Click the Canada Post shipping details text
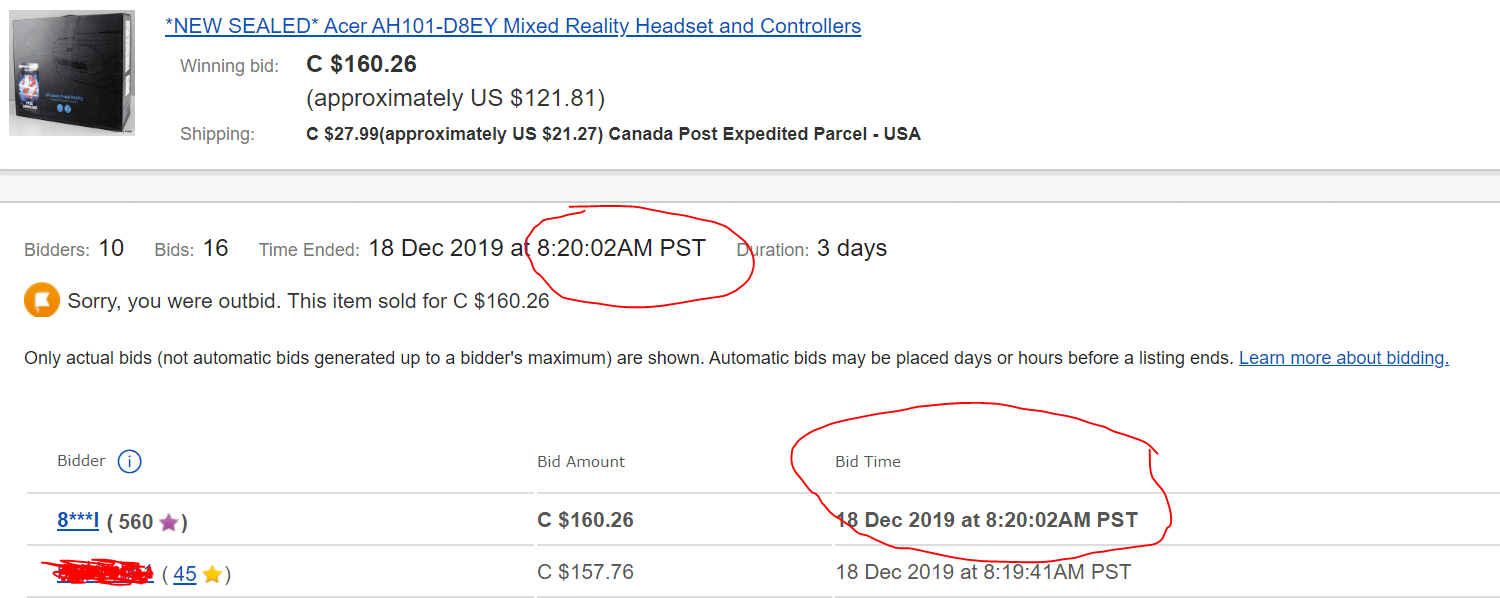This screenshot has width=1500, height=598. (x=611, y=133)
